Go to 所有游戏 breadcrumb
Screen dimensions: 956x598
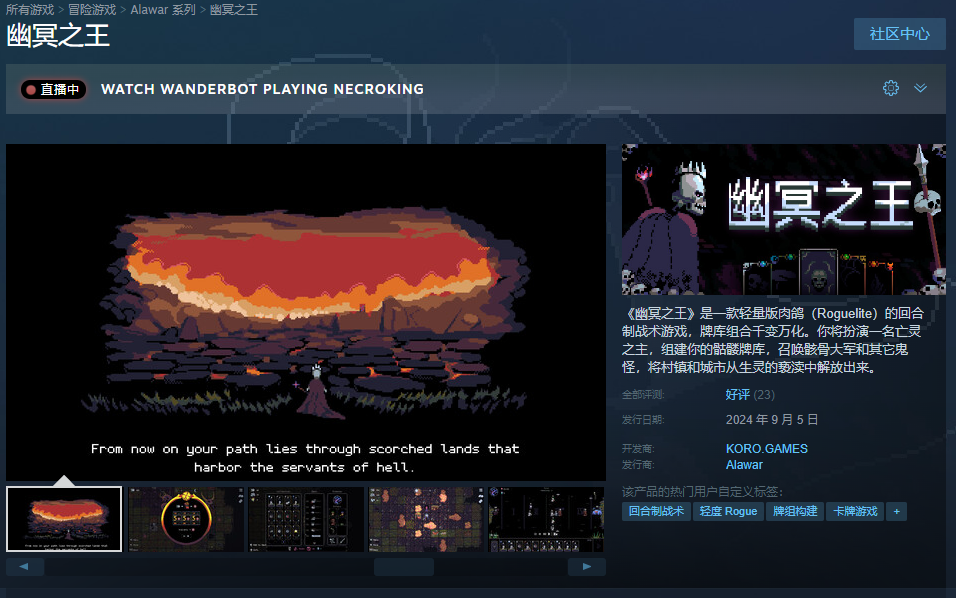[30, 9]
